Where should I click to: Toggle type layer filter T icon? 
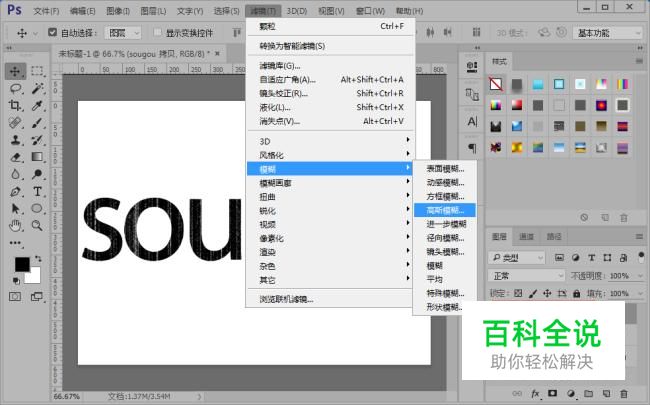(592, 257)
